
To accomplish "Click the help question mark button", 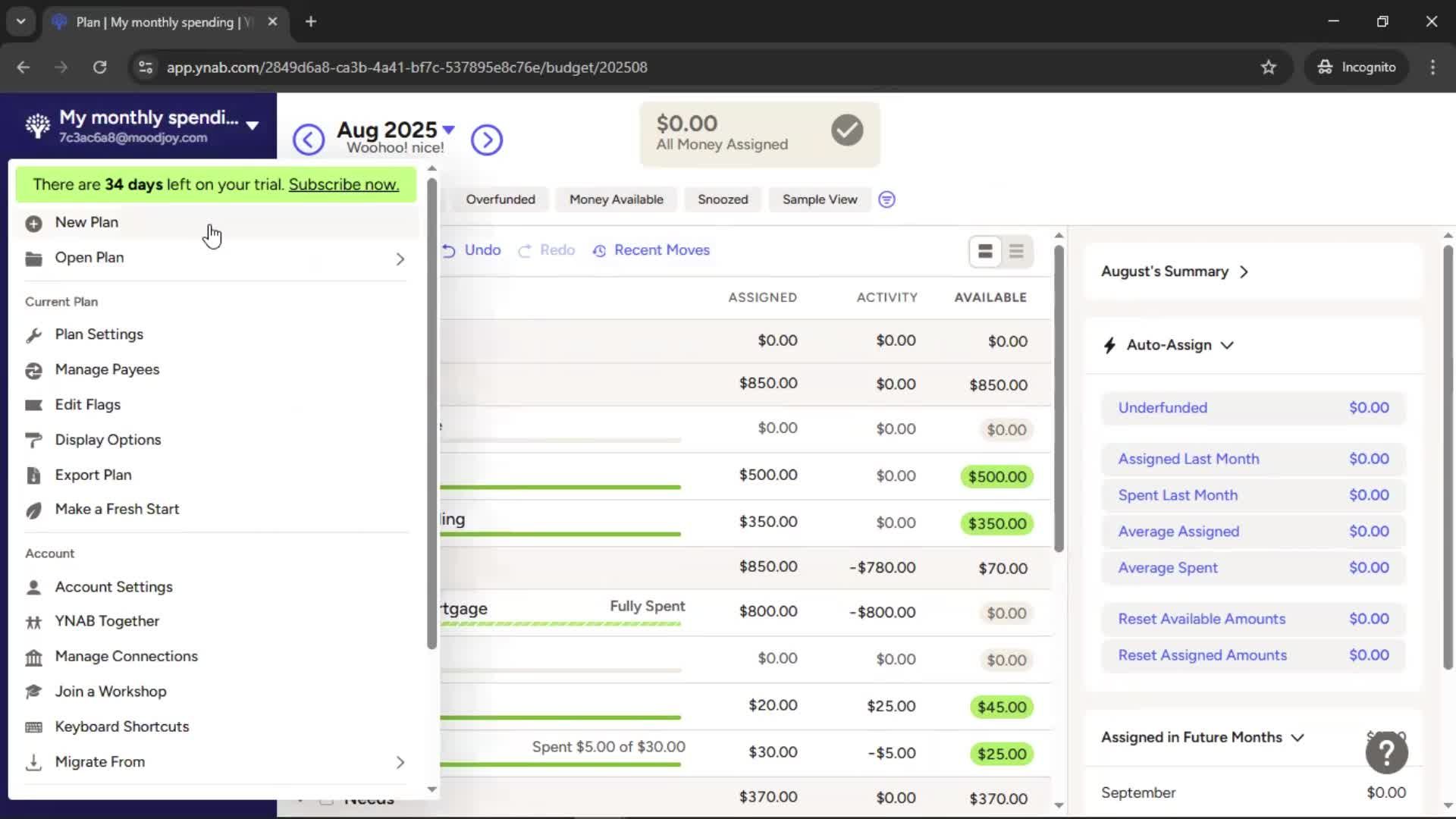I will click(x=1387, y=752).
